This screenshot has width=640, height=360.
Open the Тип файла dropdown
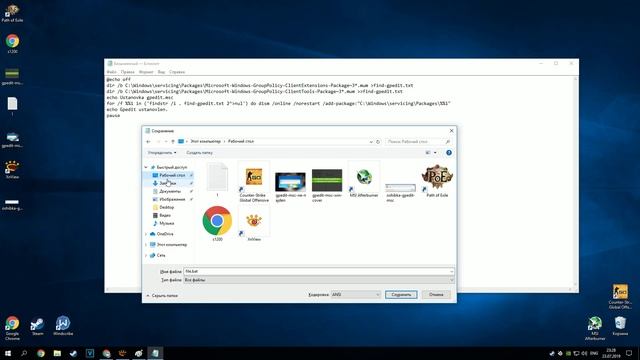coord(319,280)
